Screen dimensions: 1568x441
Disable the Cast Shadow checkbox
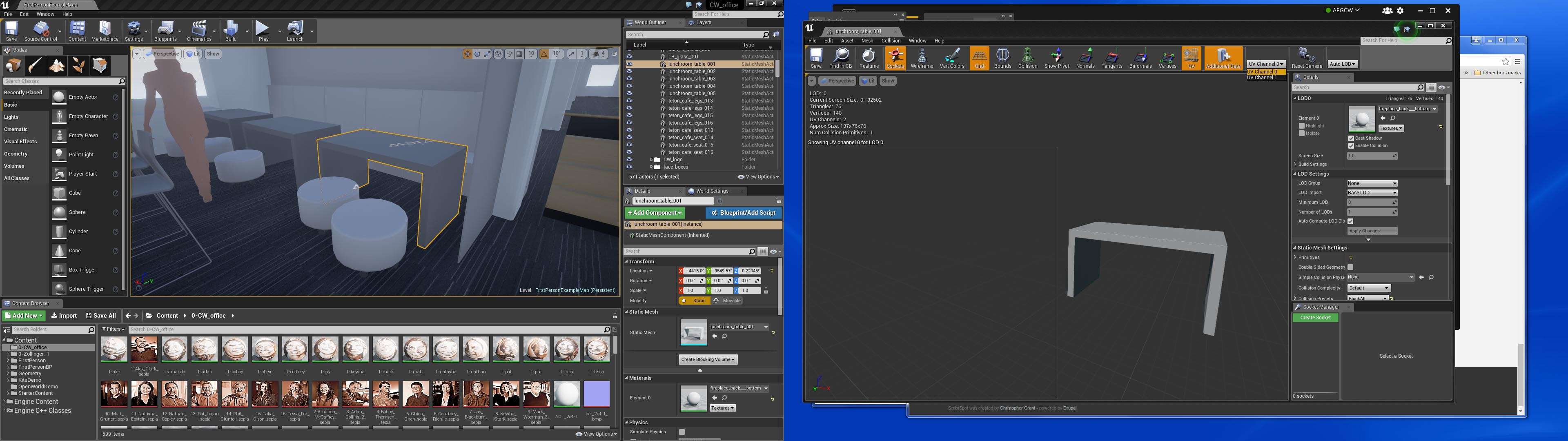tap(1351, 138)
